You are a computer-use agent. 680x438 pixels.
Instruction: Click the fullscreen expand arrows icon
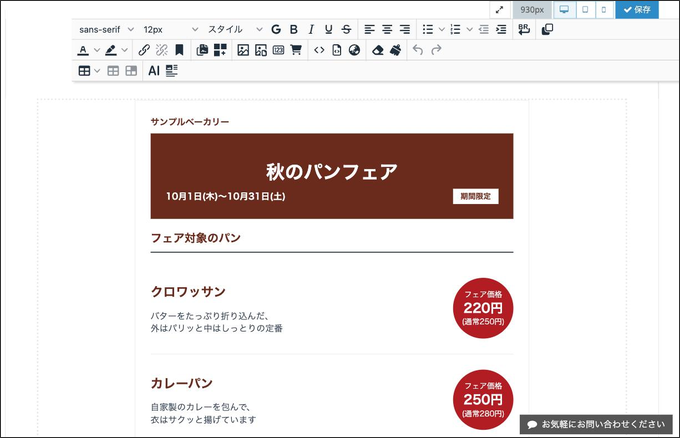[500, 10]
